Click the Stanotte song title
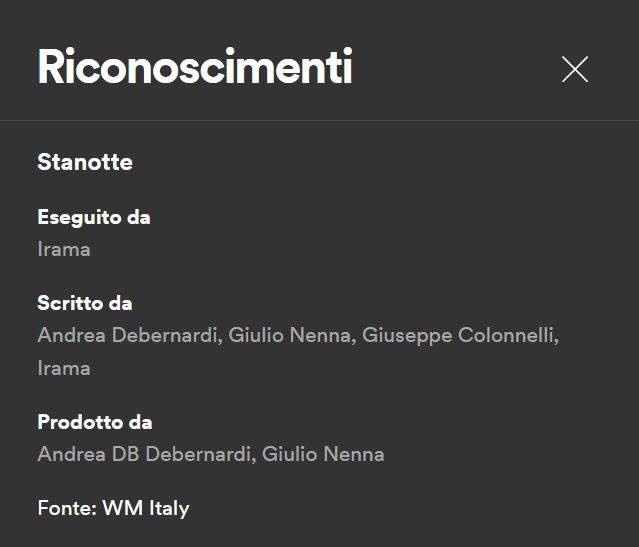Image resolution: width=639 pixels, height=547 pixels. pyautogui.click(x=85, y=162)
